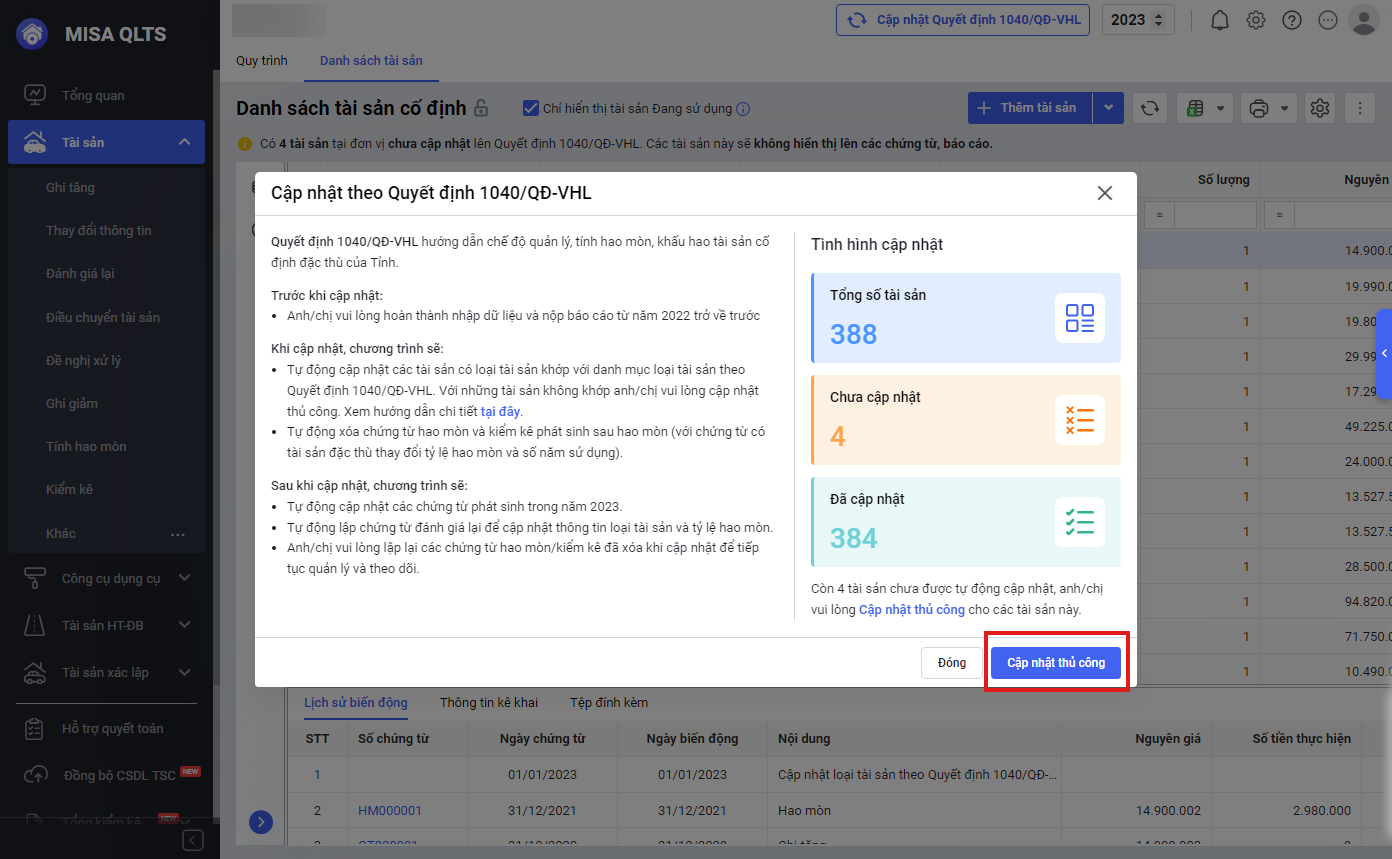
Task: Click the refresh icon beside Thêm tài sản
Action: [x=1150, y=108]
